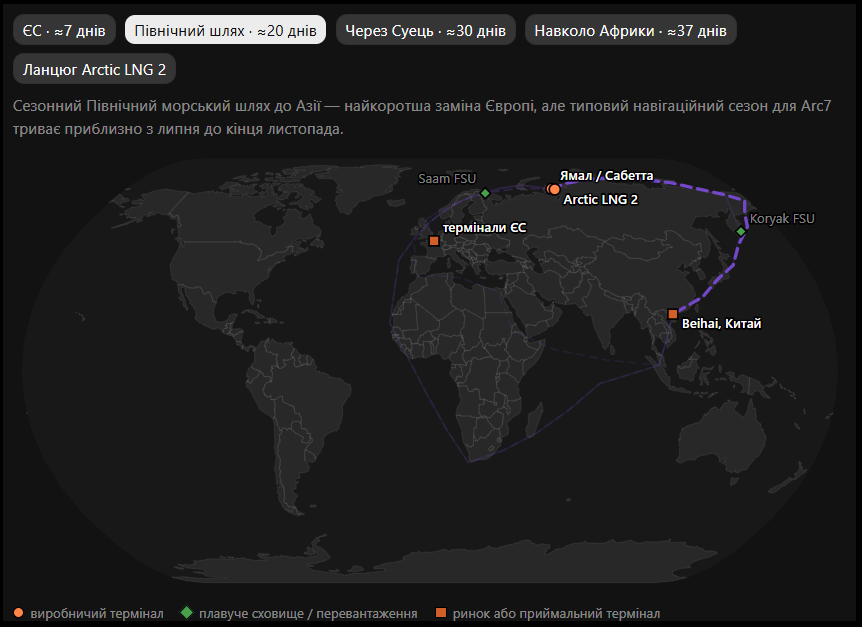Open "Навколо Африки · ≈37 днів" route

(x=631, y=30)
